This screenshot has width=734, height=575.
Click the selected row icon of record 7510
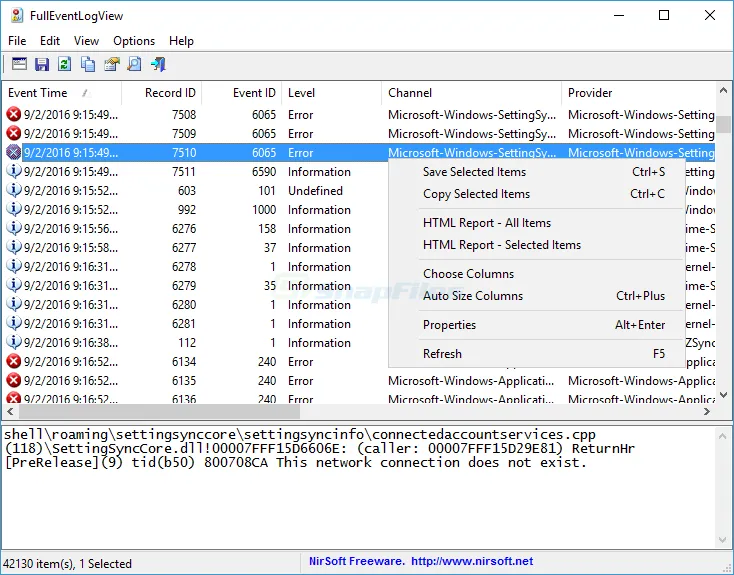point(14,153)
